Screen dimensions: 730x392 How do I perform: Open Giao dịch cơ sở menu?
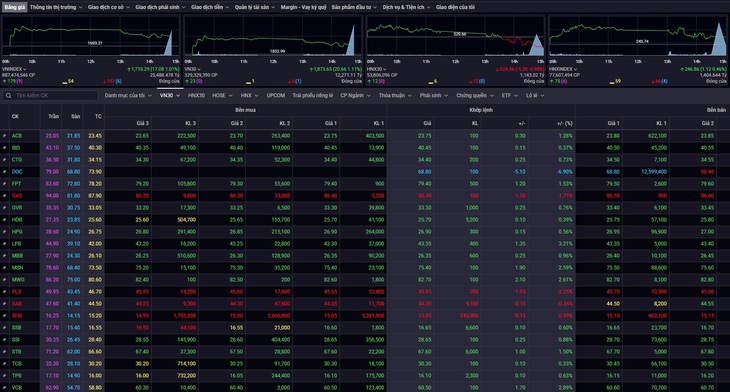(108, 7)
